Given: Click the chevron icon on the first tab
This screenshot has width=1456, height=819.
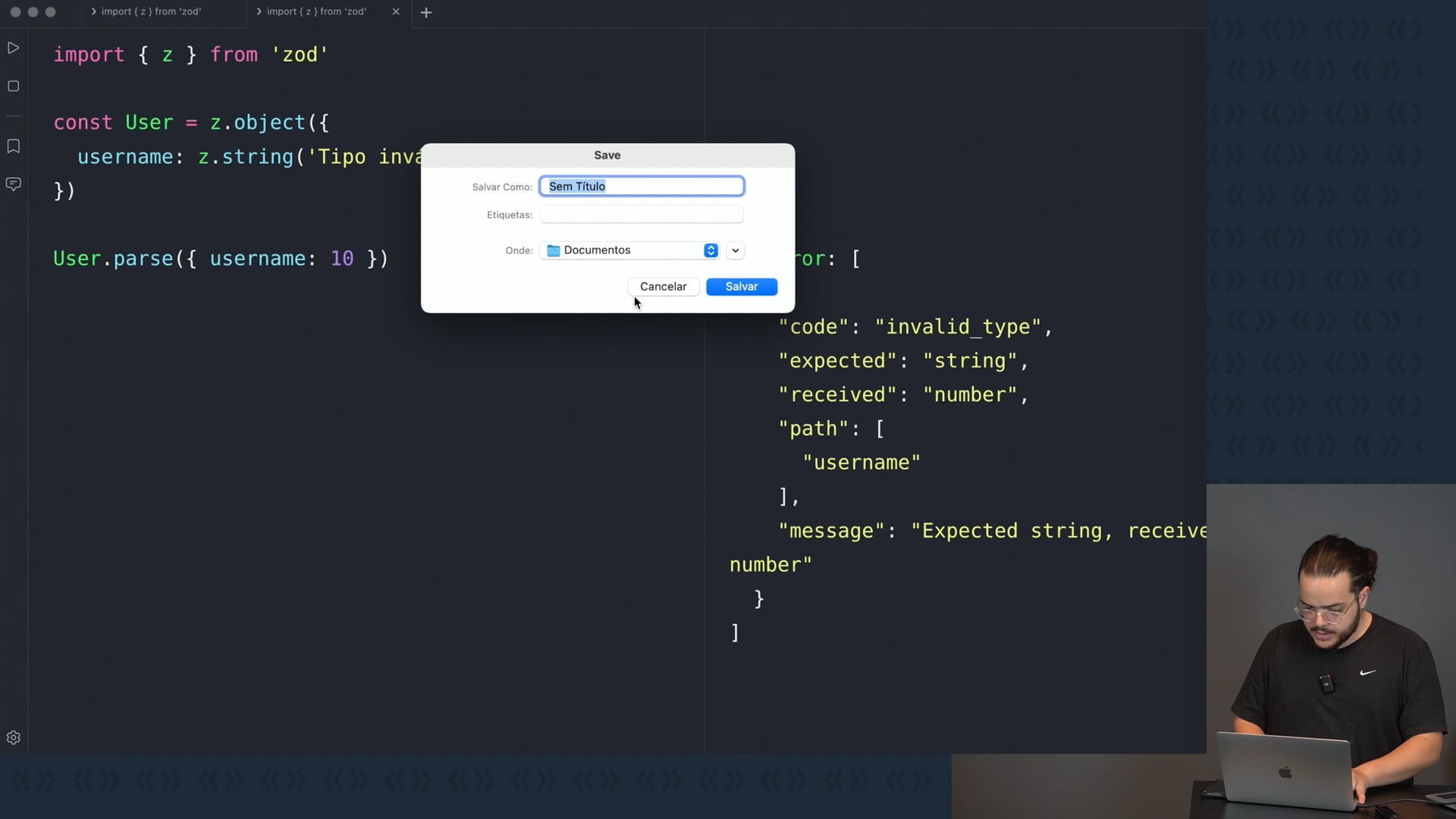Looking at the screenshot, I should (93, 11).
